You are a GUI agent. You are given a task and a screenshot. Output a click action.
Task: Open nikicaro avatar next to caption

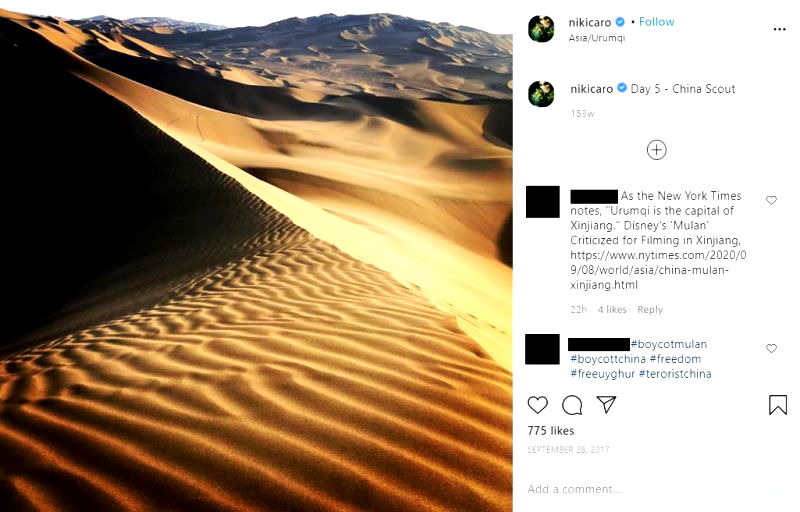coord(541,94)
